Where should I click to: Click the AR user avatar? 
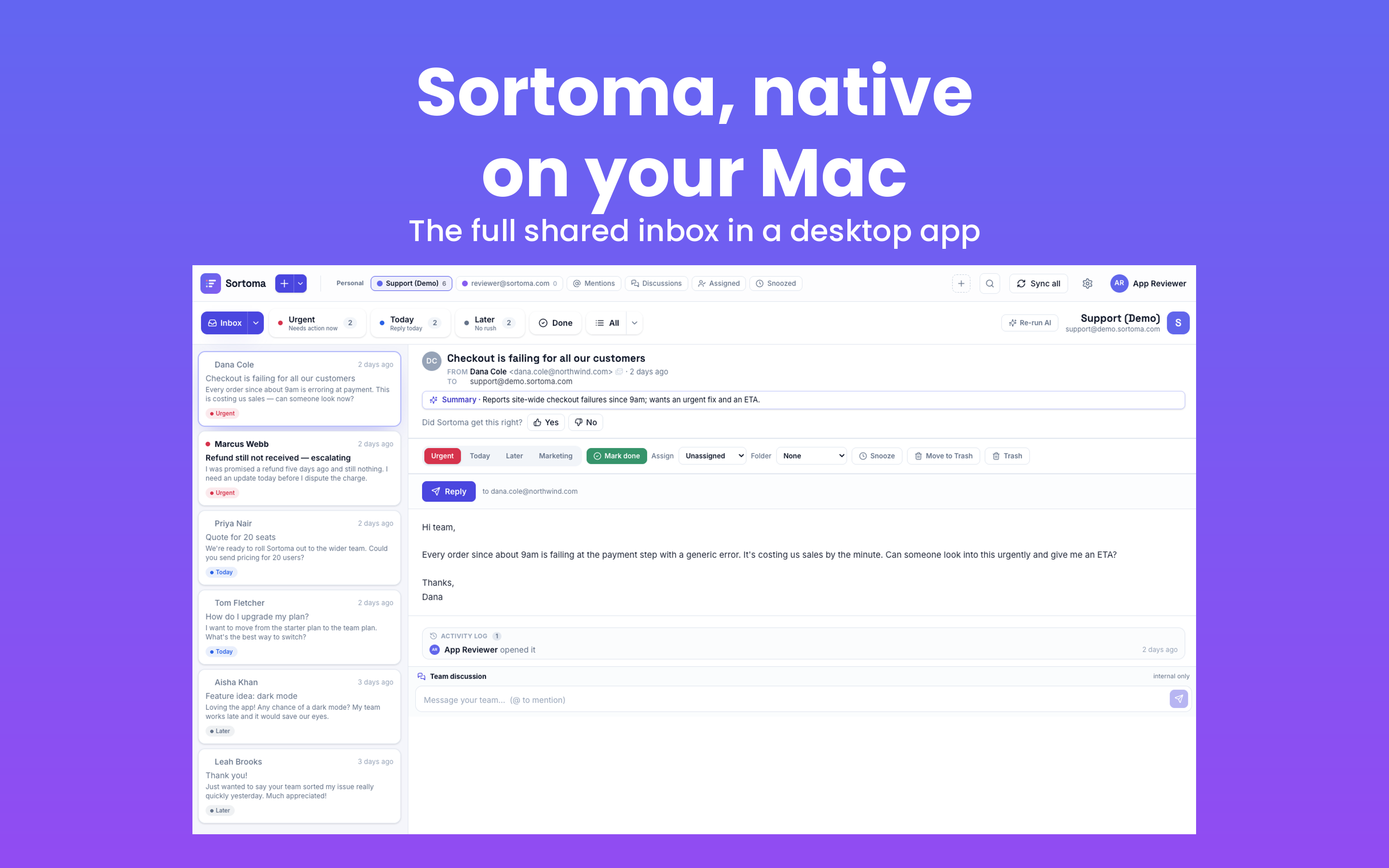1118,284
